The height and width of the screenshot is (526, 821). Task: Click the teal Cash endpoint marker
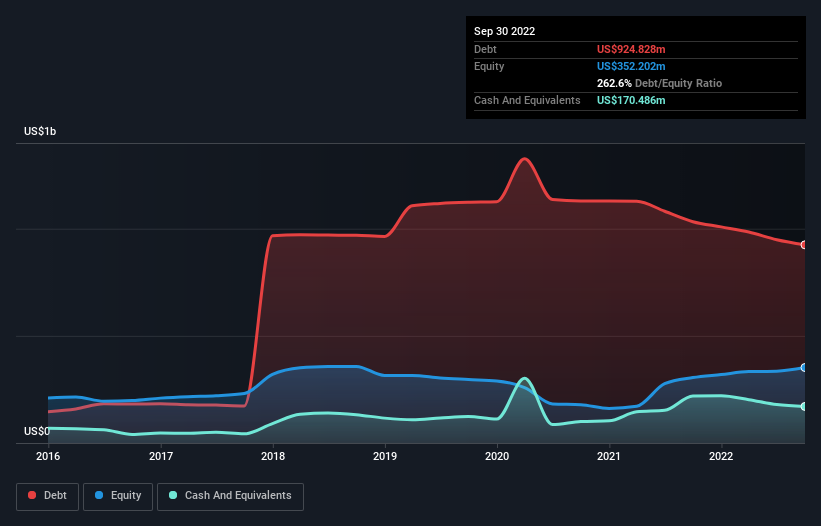point(804,406)
